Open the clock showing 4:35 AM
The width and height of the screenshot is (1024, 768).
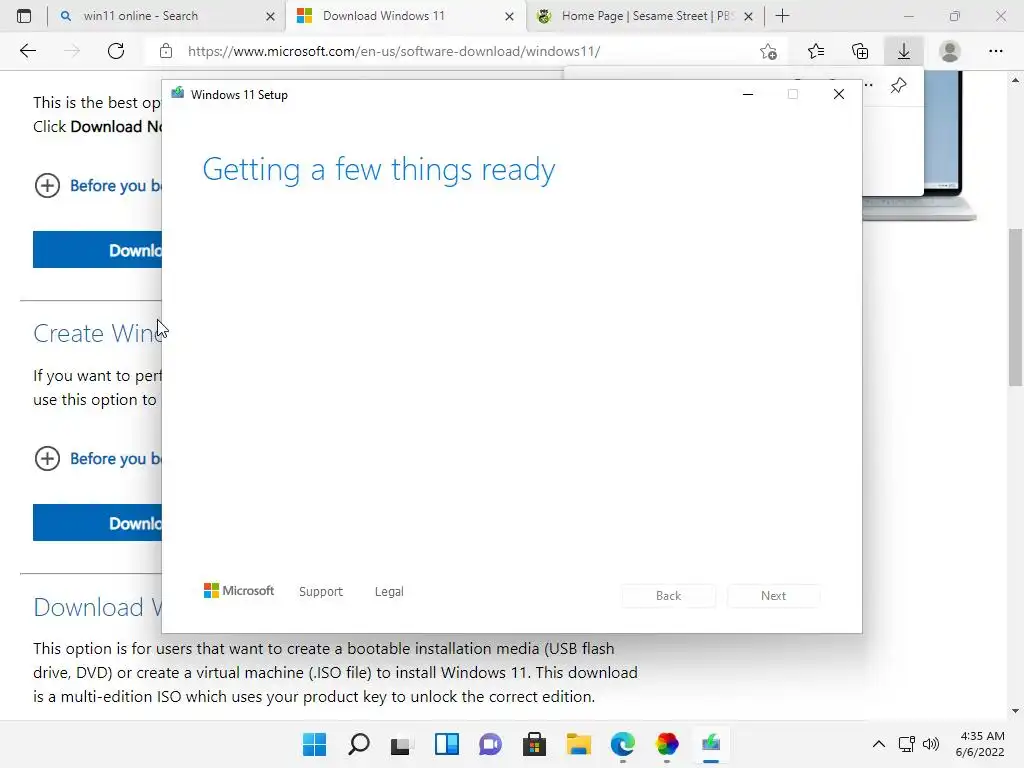click(x=980, y=744)
